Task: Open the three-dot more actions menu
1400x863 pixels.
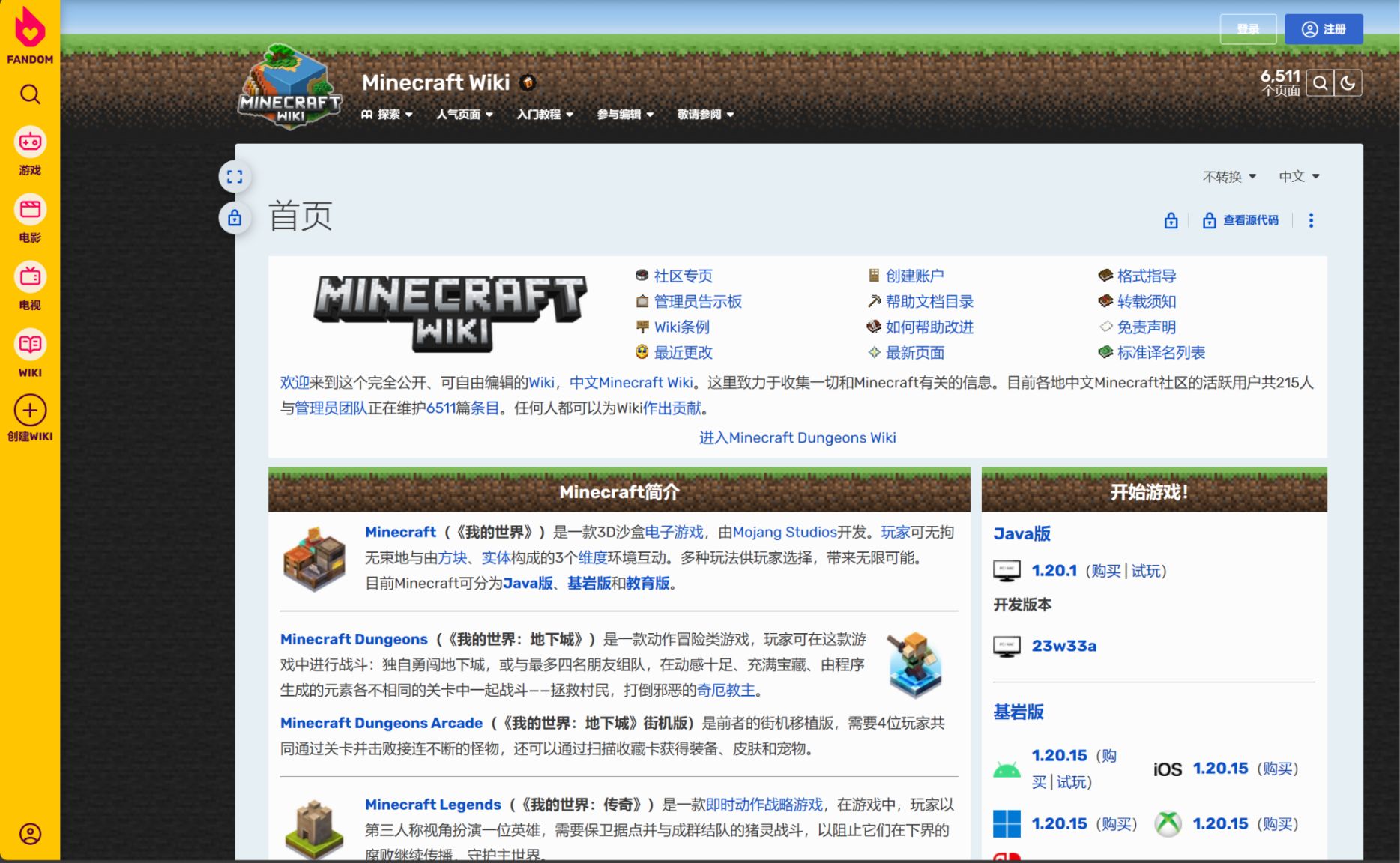Action: (1311, 220)
